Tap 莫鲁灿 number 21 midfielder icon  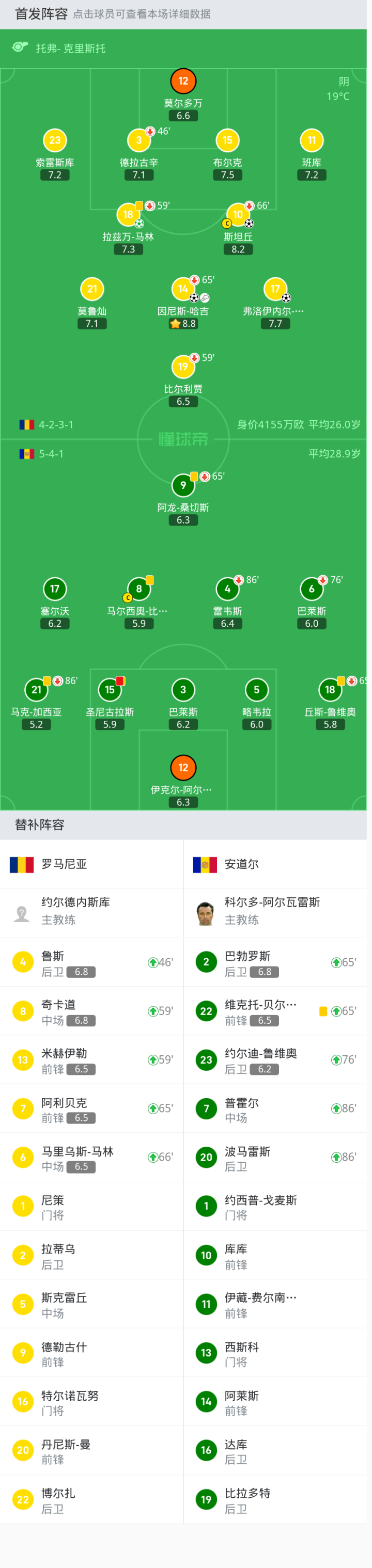[92, 289]
